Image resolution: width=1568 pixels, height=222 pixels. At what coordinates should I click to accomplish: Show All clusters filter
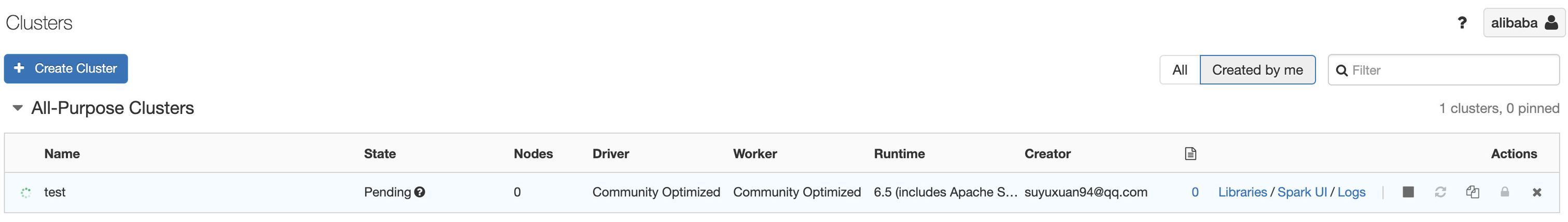click(1180, 70)
